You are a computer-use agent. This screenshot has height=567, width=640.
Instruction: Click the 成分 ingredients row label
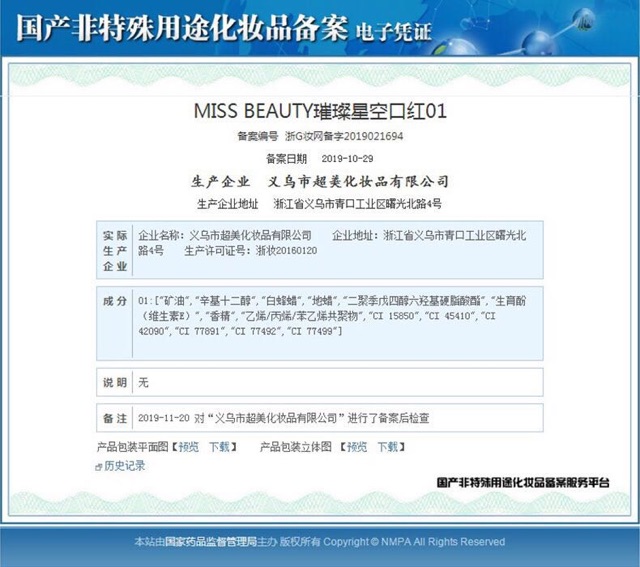pos(115,301)
